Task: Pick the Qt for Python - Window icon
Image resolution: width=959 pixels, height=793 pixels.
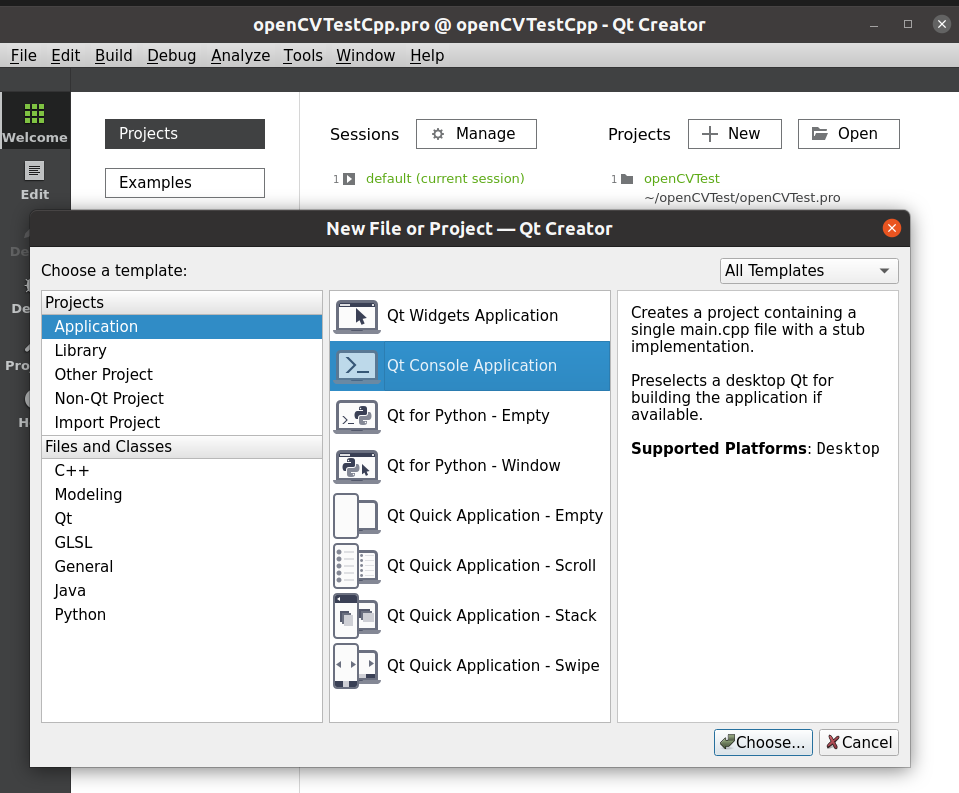Action: 357,466
